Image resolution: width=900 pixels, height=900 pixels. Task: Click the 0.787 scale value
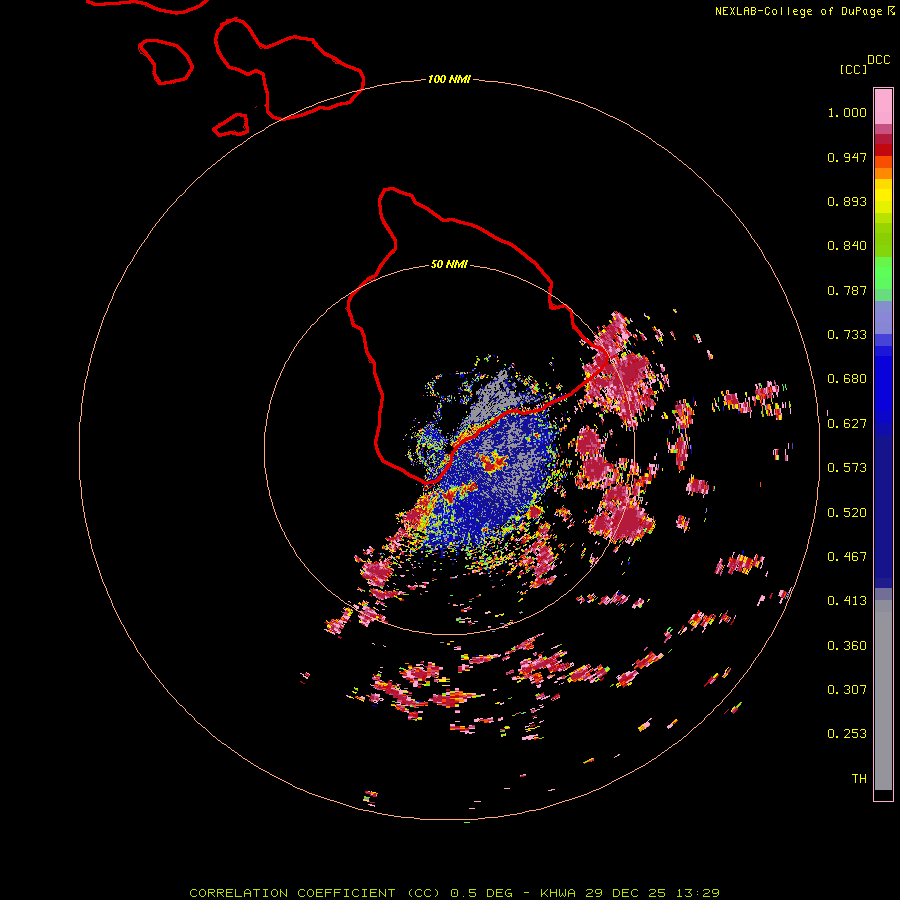847,290
